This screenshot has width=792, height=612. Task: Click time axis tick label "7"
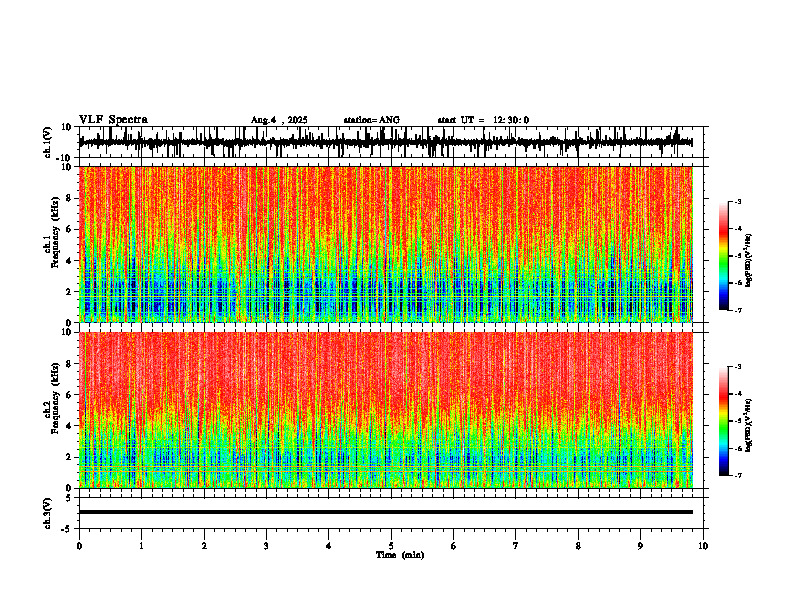click(516, 546)
